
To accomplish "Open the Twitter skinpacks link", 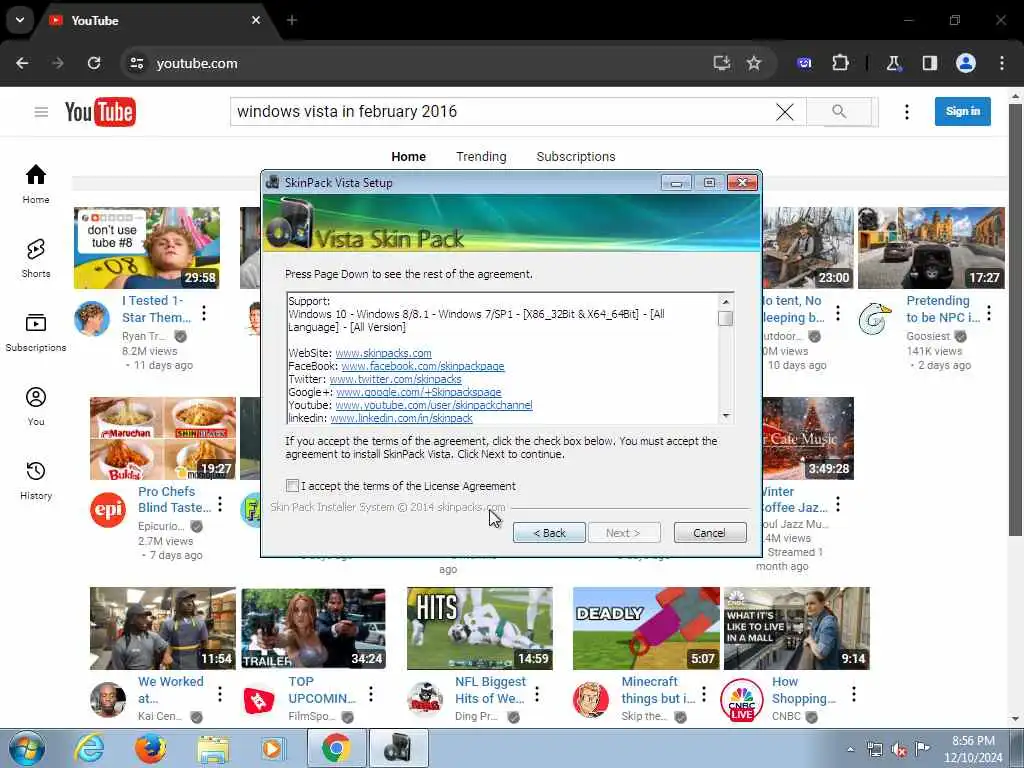I will click(x=395, y=379).
